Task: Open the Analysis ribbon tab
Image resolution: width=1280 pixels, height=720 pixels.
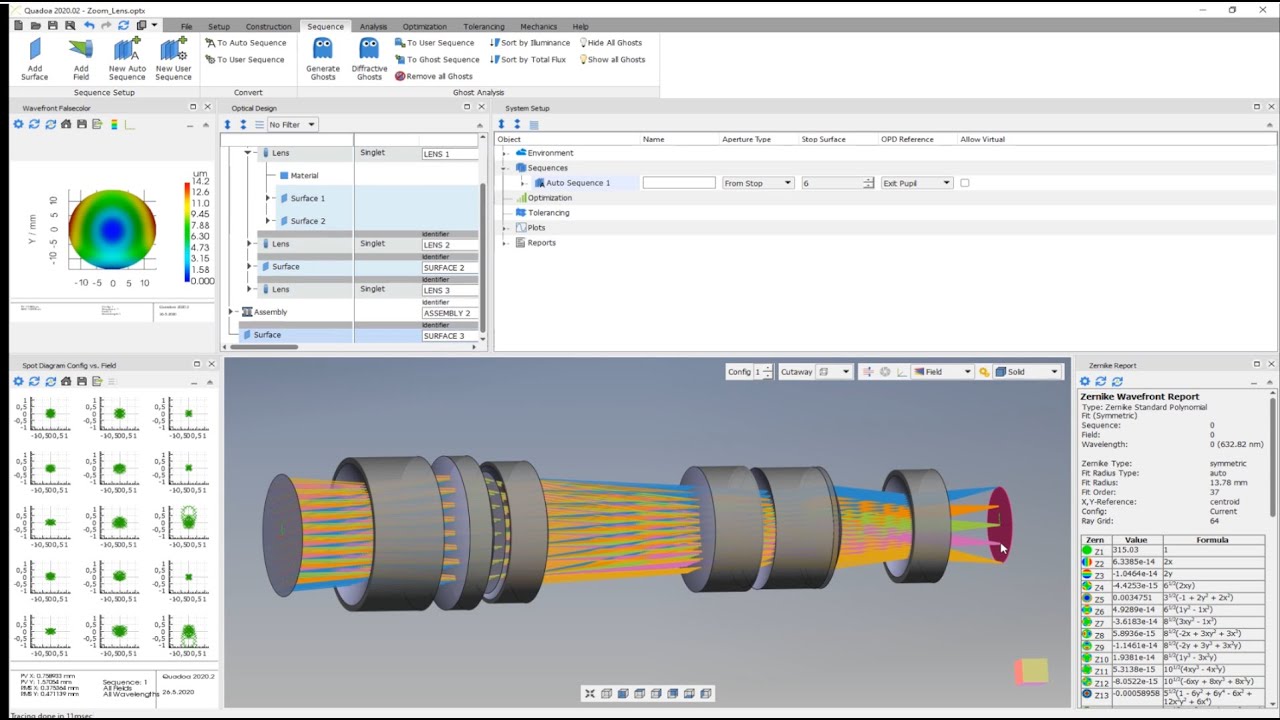Action: point(373,26)
